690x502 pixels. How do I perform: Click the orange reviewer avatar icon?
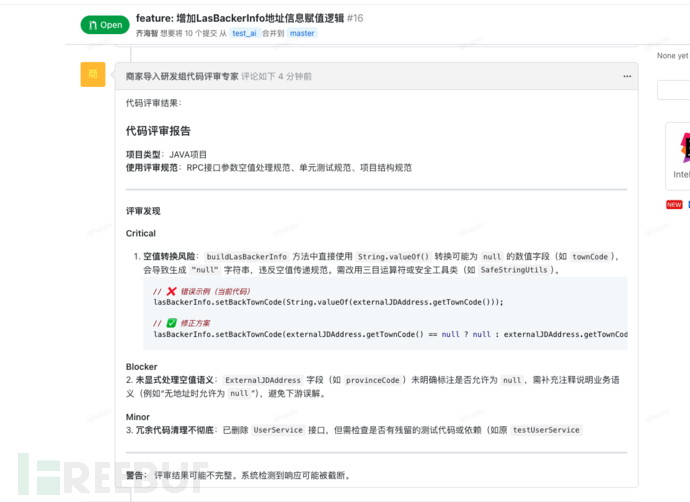tap(93, 75)
